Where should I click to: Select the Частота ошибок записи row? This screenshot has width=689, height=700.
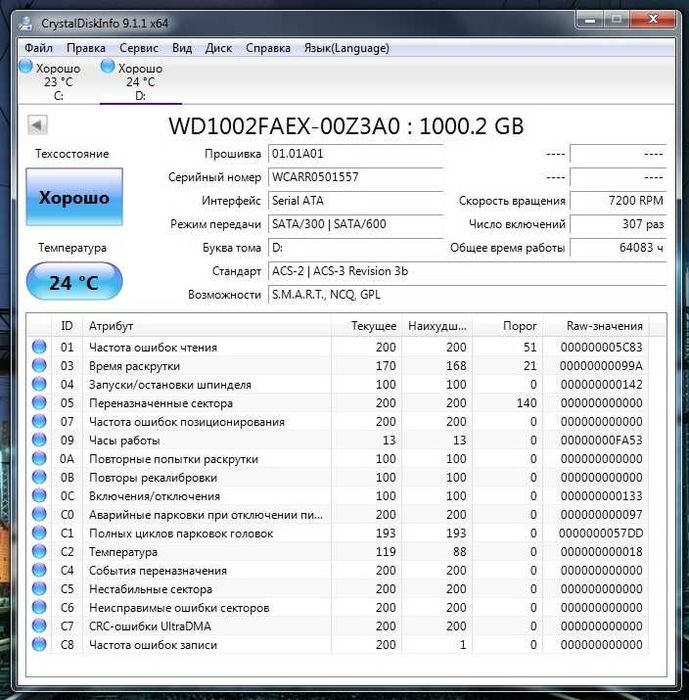(338, 645)
